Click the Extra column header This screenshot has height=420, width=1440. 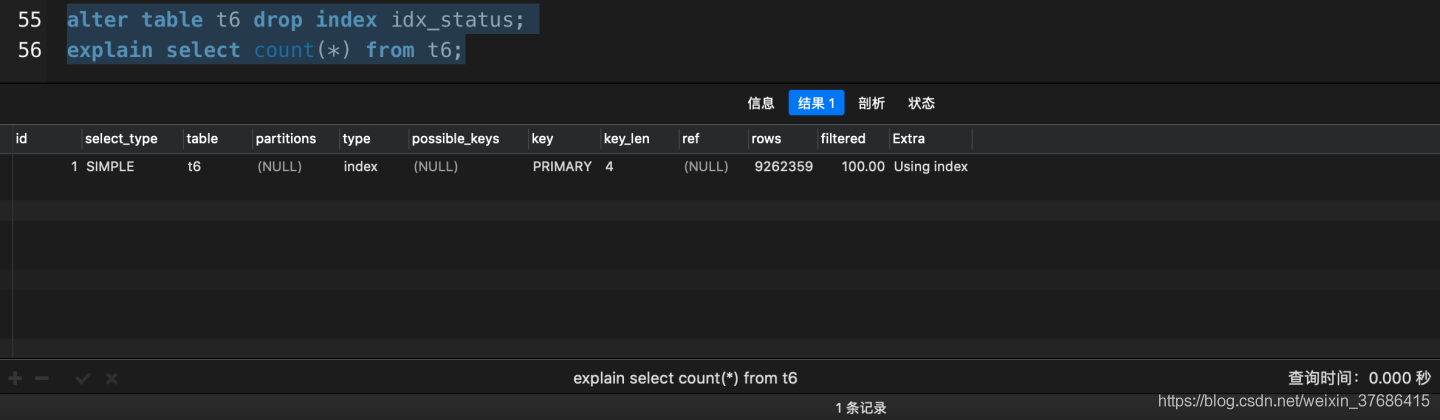(908, 139)
